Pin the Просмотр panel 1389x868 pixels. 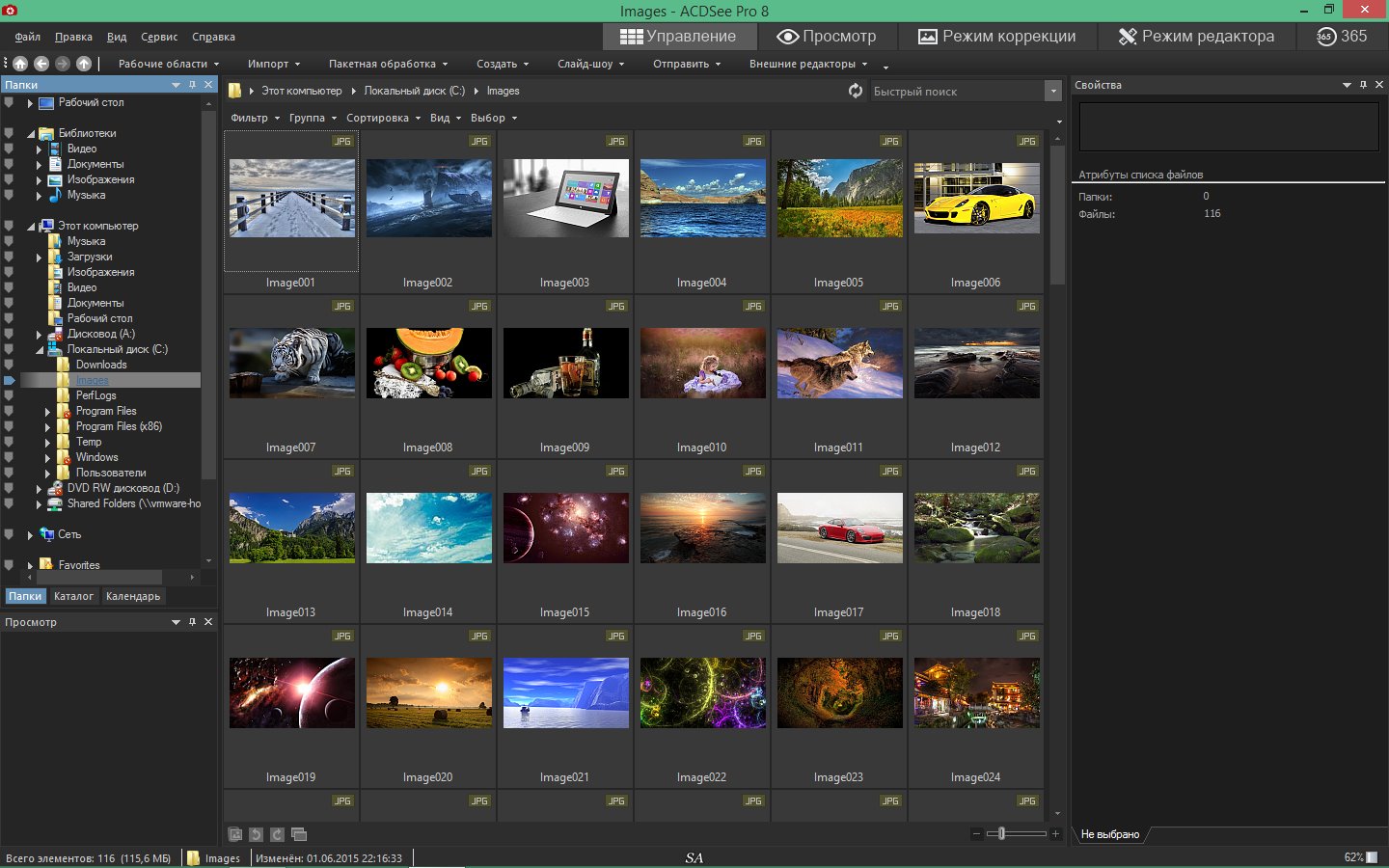click(192, 622)
